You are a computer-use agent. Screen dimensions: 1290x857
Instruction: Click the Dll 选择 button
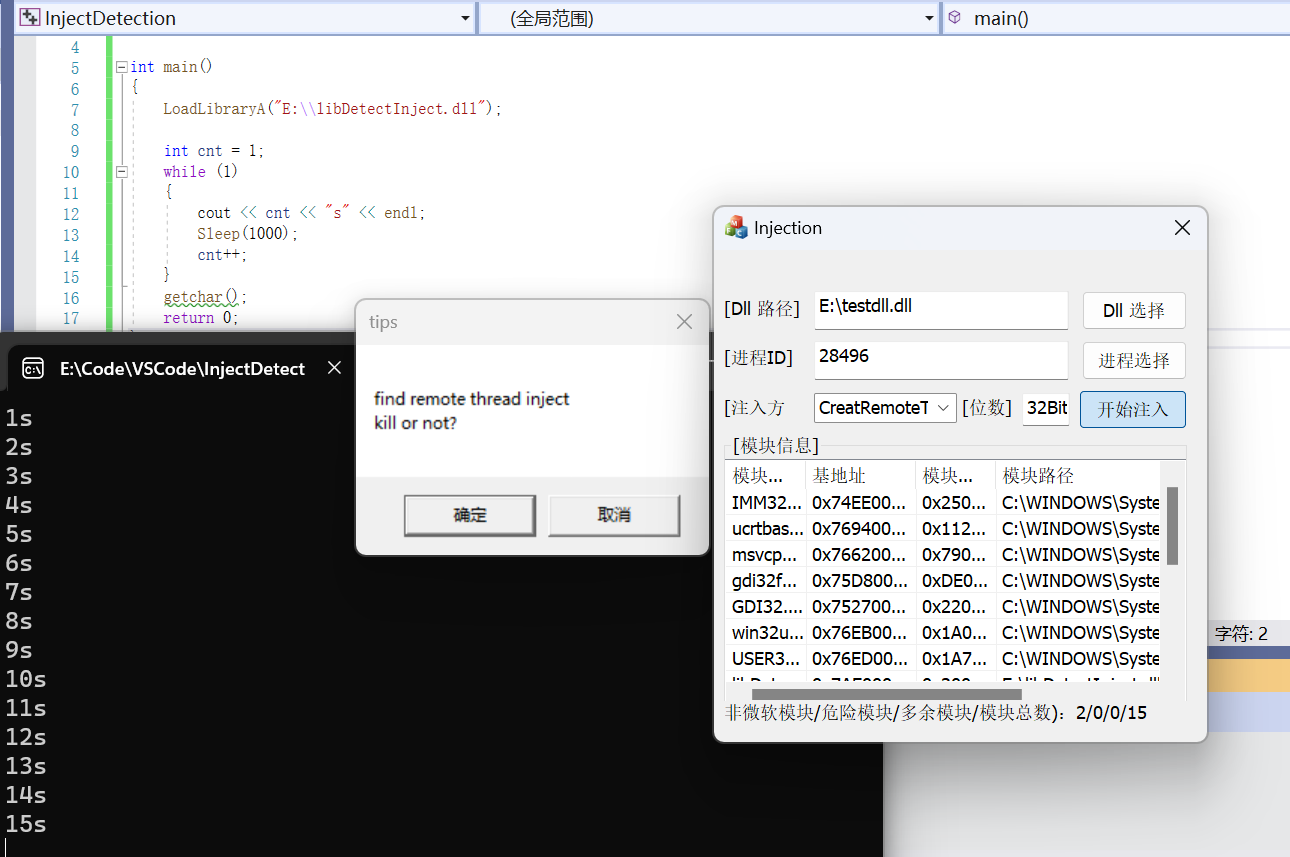click(1134, 311)
